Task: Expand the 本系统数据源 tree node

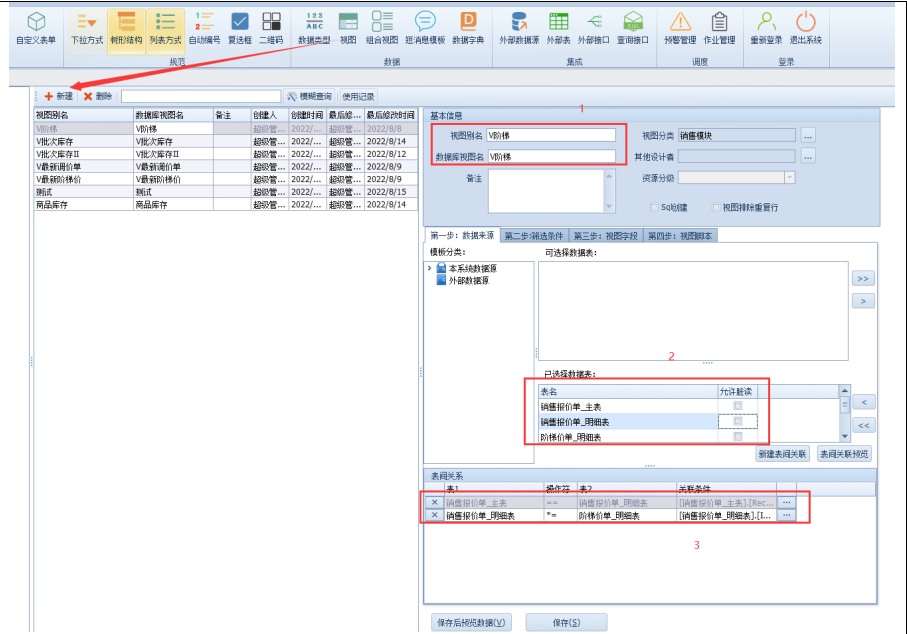Action: click(430, 269)
